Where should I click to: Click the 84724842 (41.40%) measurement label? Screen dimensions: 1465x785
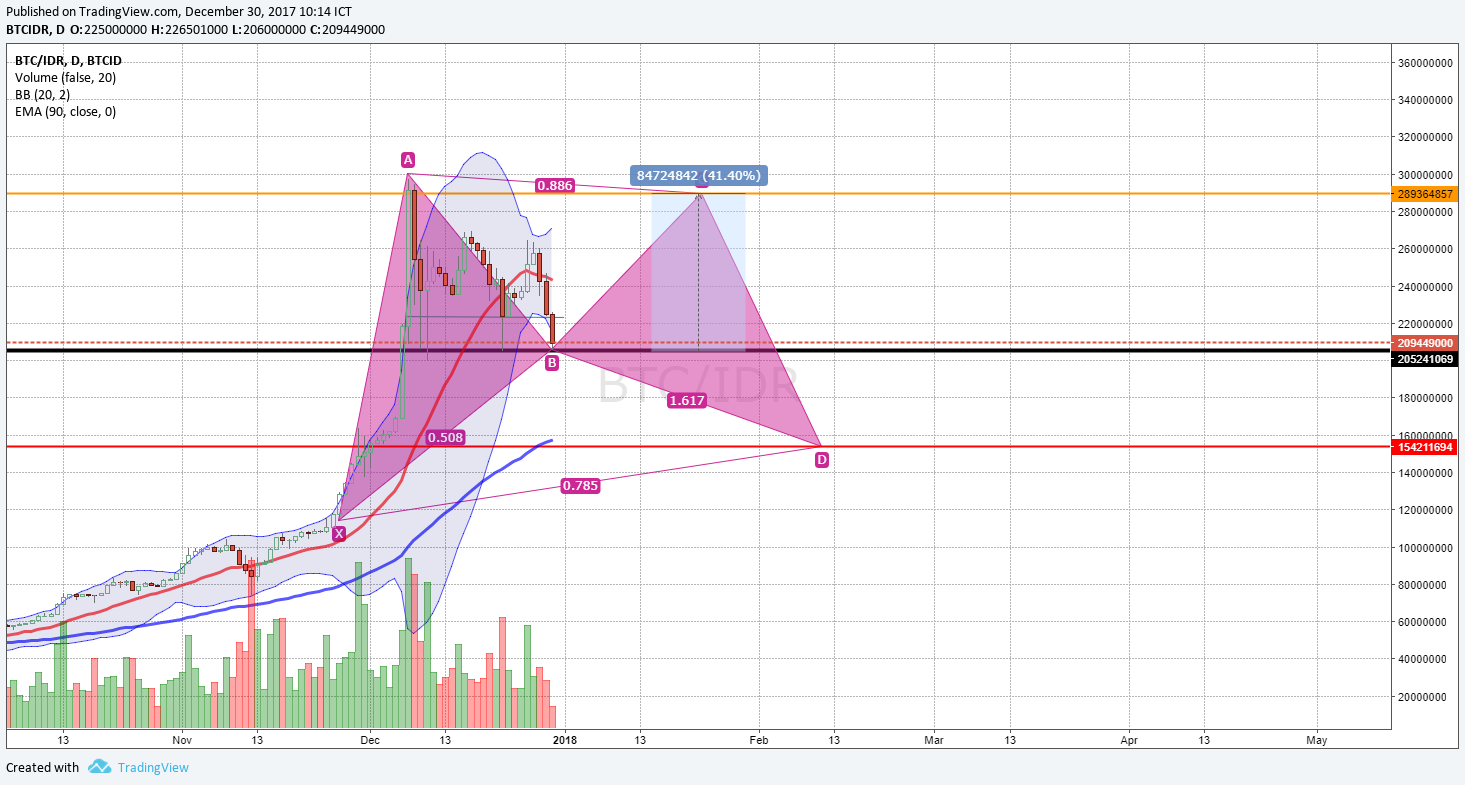coord(698,175)
